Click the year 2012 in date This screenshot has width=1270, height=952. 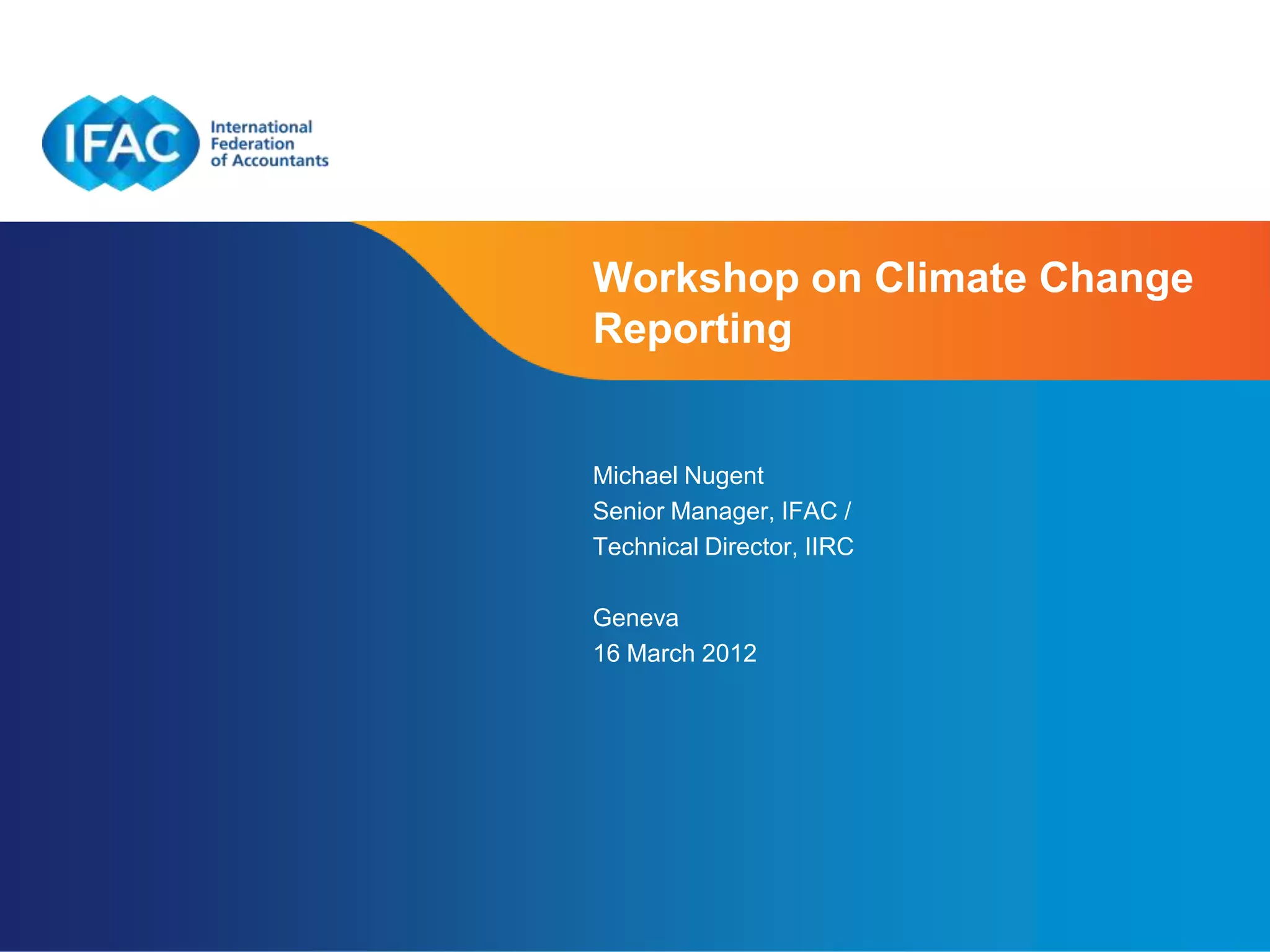[x=729, y=653]
